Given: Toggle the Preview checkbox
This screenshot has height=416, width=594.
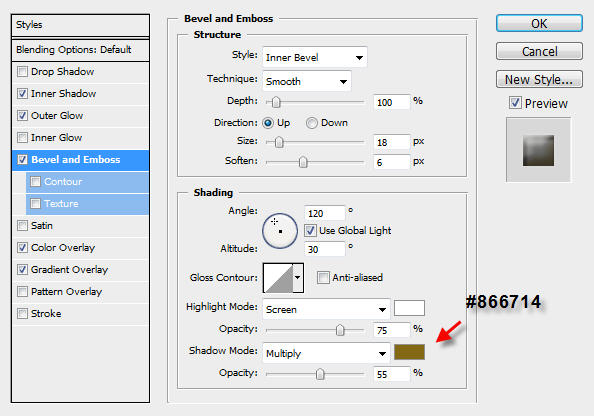Looking at the screenshot, I should click(x=515, y=103).
